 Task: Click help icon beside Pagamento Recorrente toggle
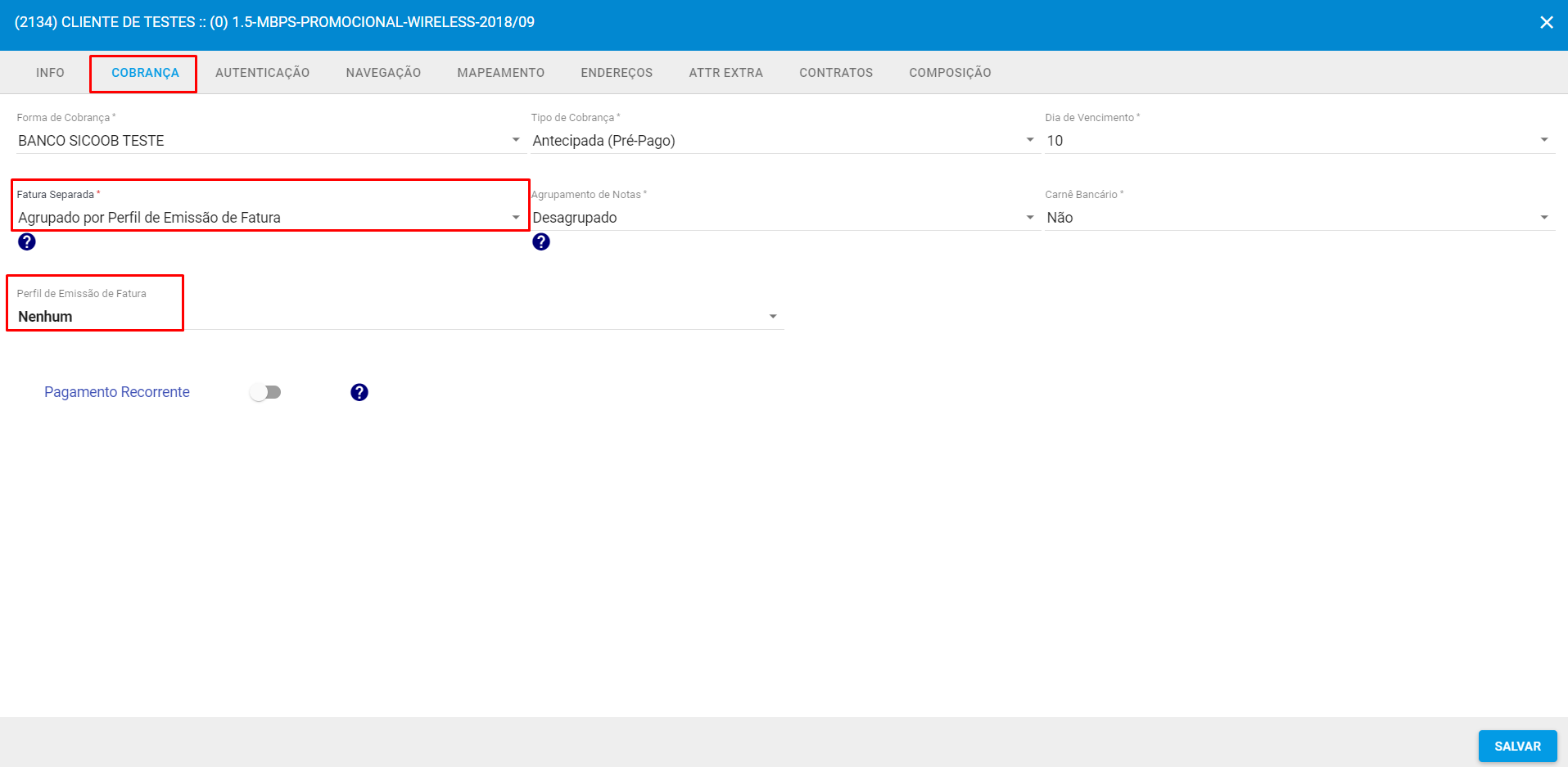click(x=359, y=392)
